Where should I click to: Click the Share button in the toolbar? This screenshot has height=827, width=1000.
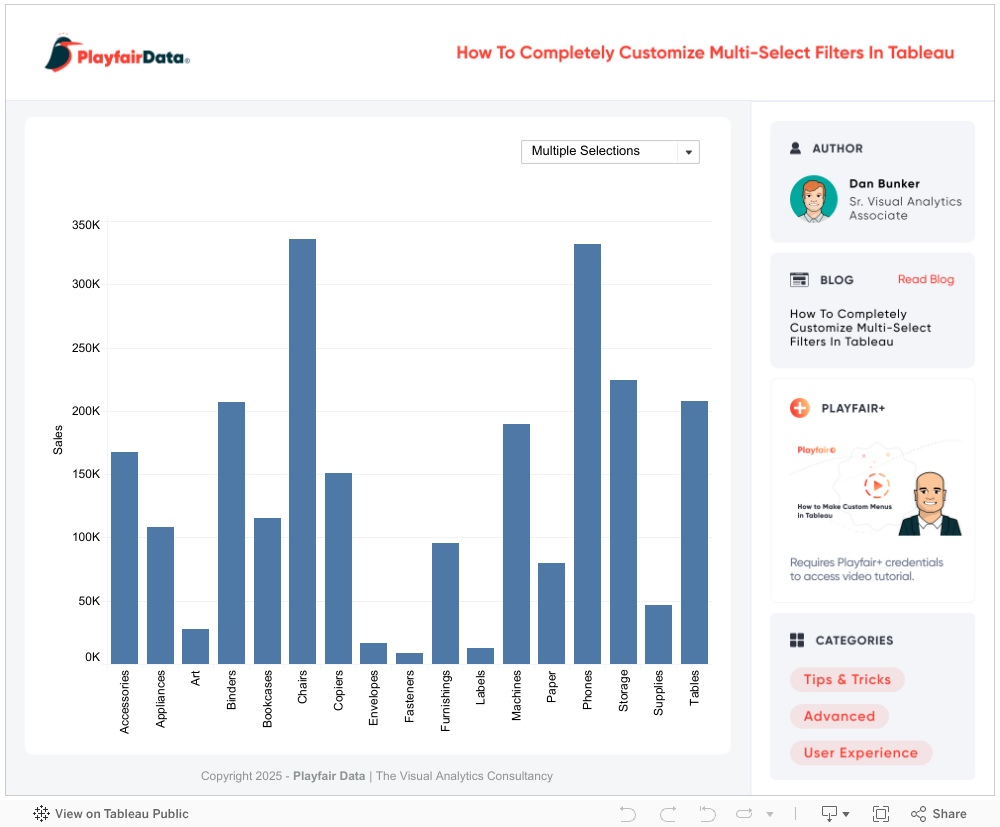pyautogui.click(x=938, y=814)
